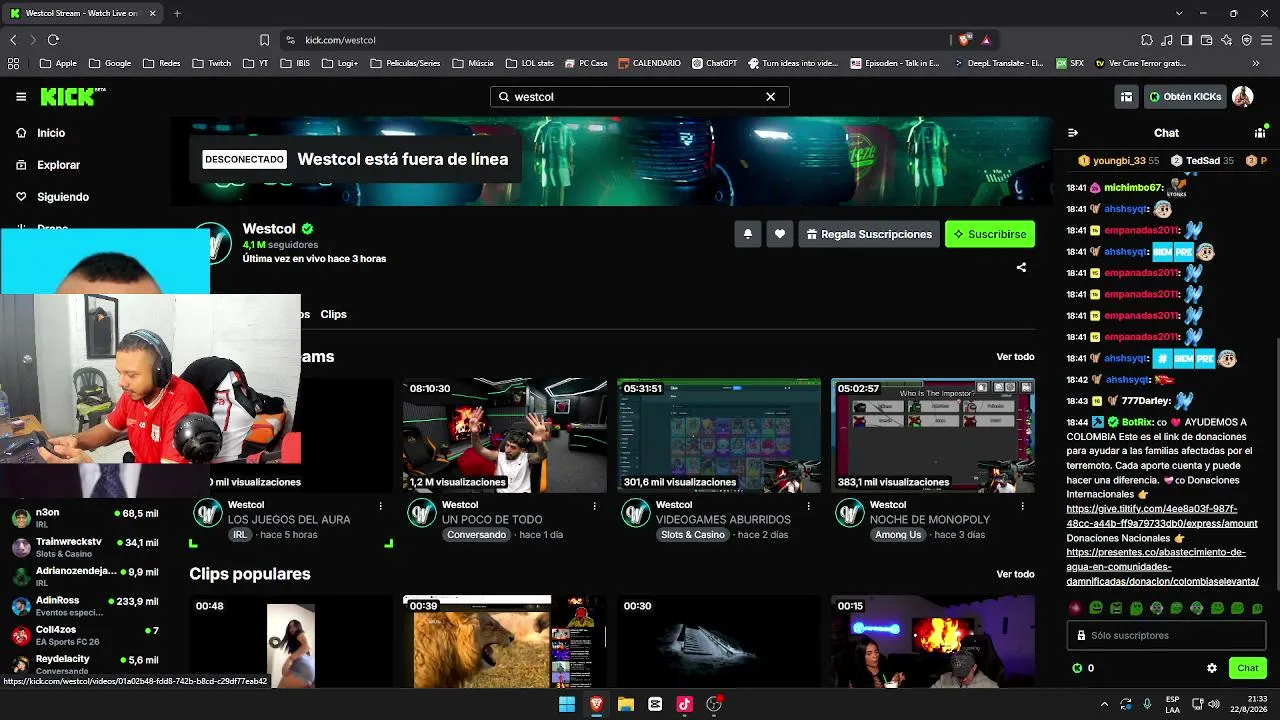Click the Conversando category tag
This screenshot has width=1280, height=720.
(x=476, y=535)
